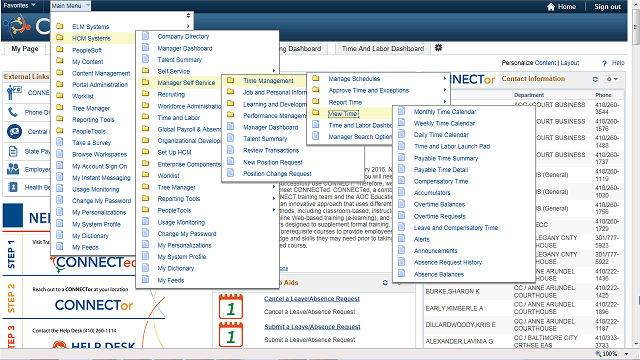The width and height of the screenshot is (640, 360).
Task: Switch to Time And Labor Dashboard tab
Action: [383, 49]
